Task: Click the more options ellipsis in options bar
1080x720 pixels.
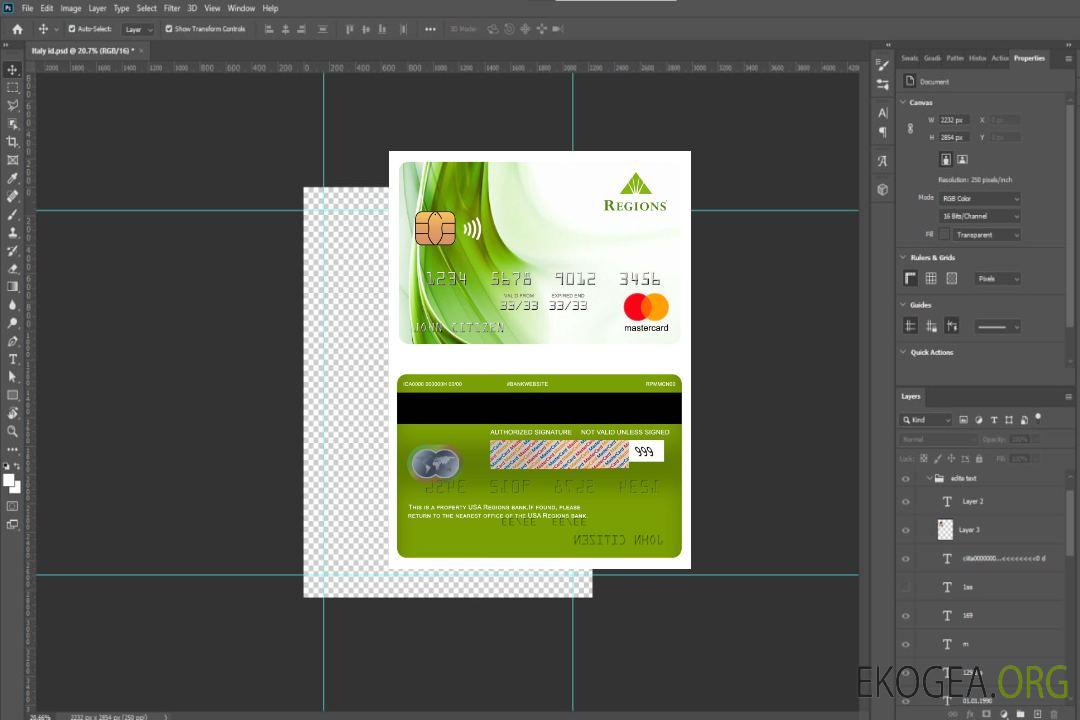Action: tap(430, 29)
